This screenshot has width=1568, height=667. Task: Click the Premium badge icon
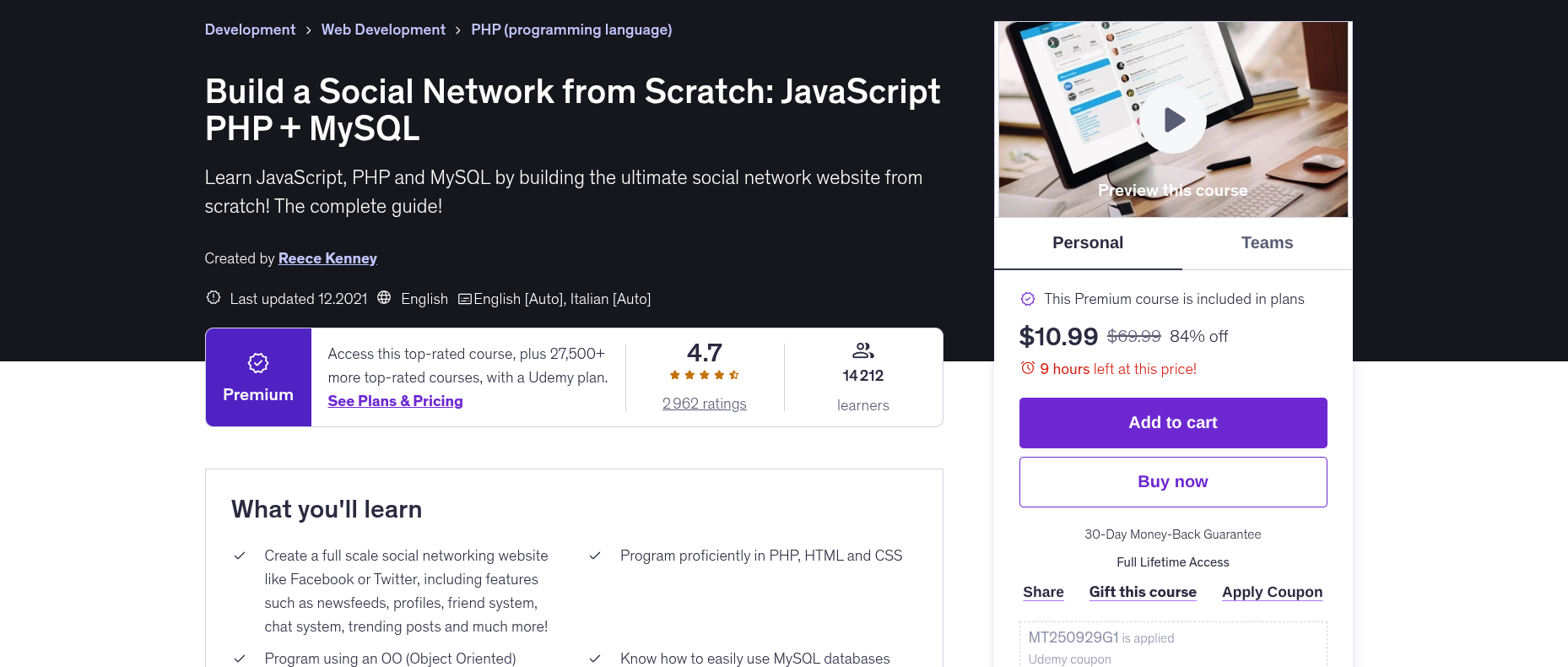click(x=258, y=363)
